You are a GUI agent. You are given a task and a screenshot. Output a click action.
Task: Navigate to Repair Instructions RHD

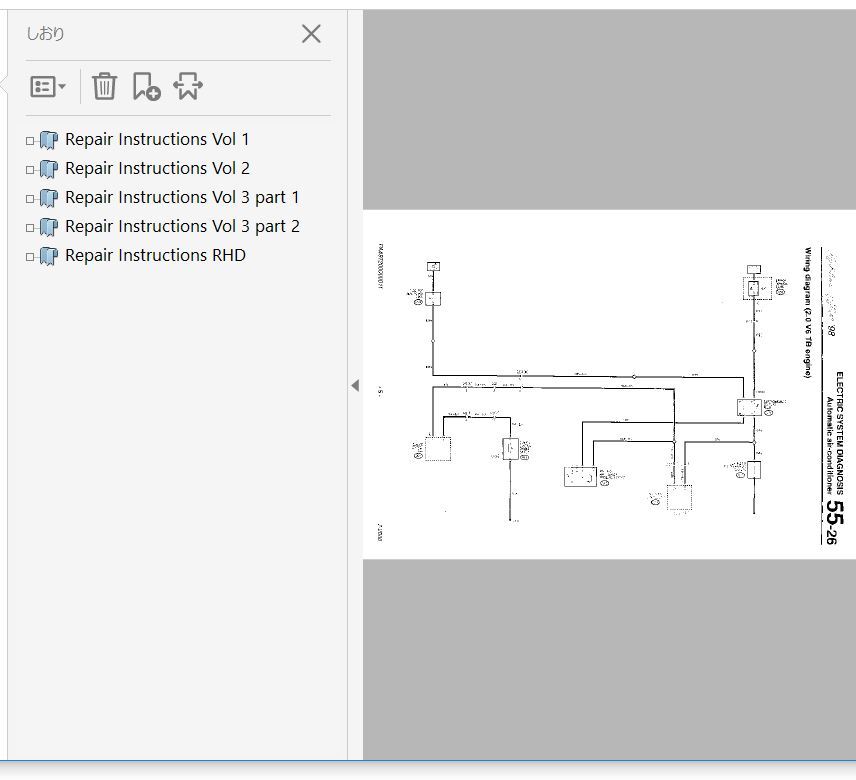tap(155, 256)
